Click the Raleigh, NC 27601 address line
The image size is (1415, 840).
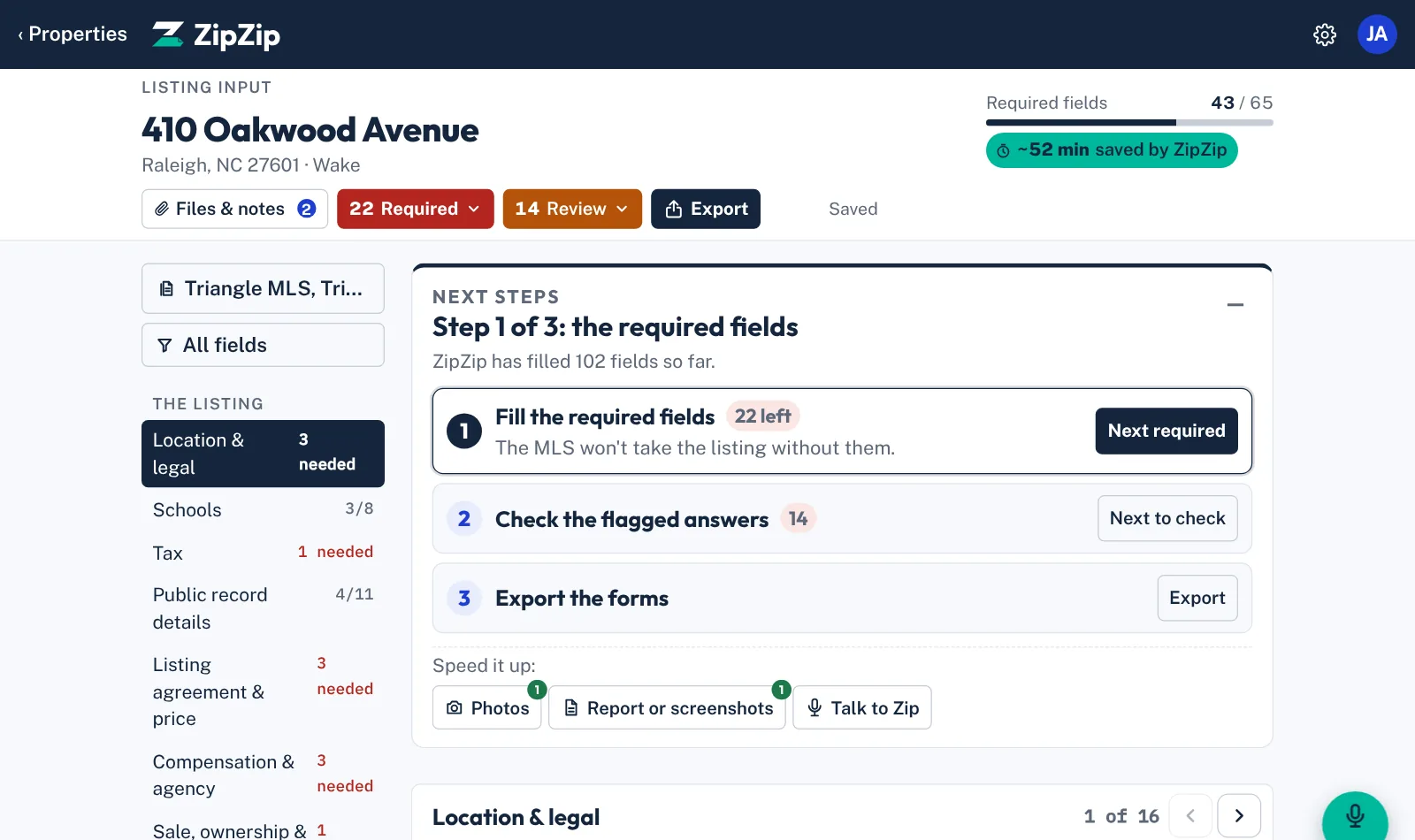(251, 165)
